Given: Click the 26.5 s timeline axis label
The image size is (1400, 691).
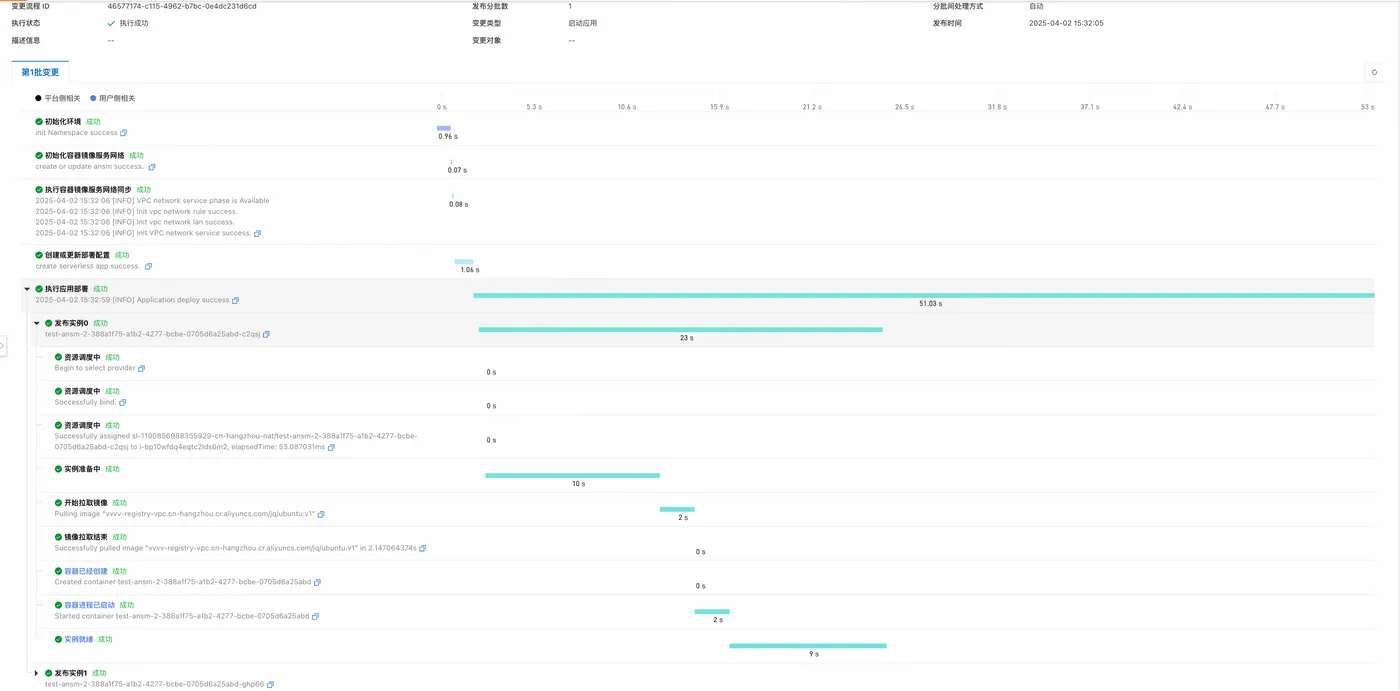Looking at the screenshot, I should tap(904, 107).
